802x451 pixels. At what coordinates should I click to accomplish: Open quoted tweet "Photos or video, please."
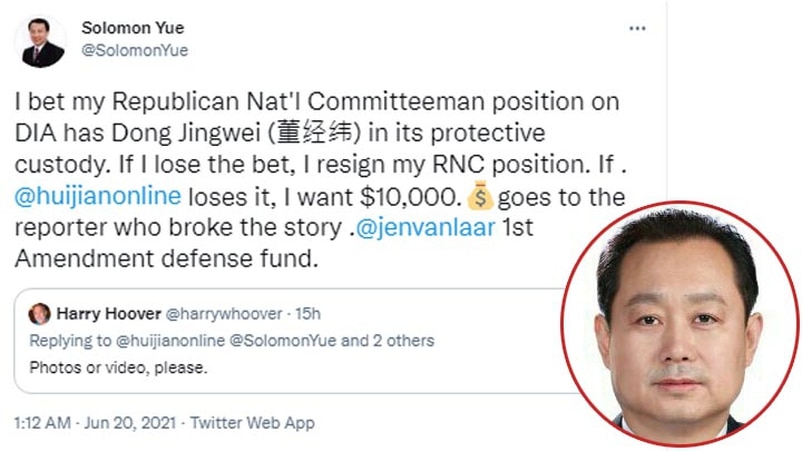(118, 367)
